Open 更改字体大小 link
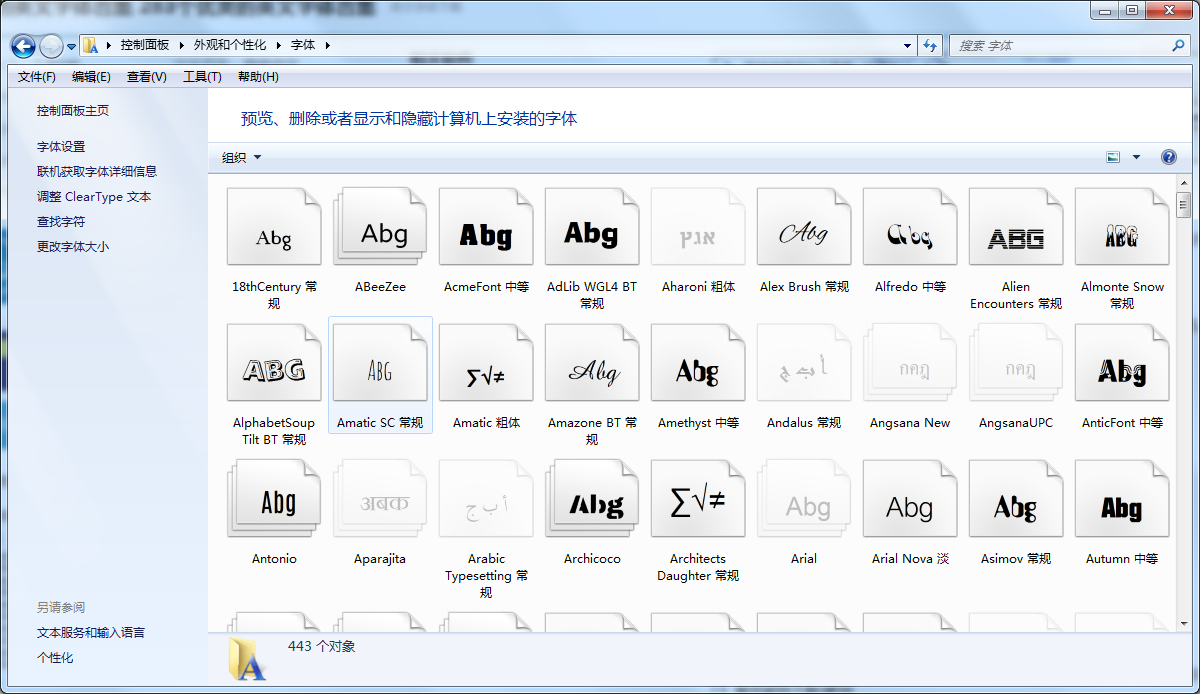Viewport: 1200px width, 694px height. (x=73, y=247)
